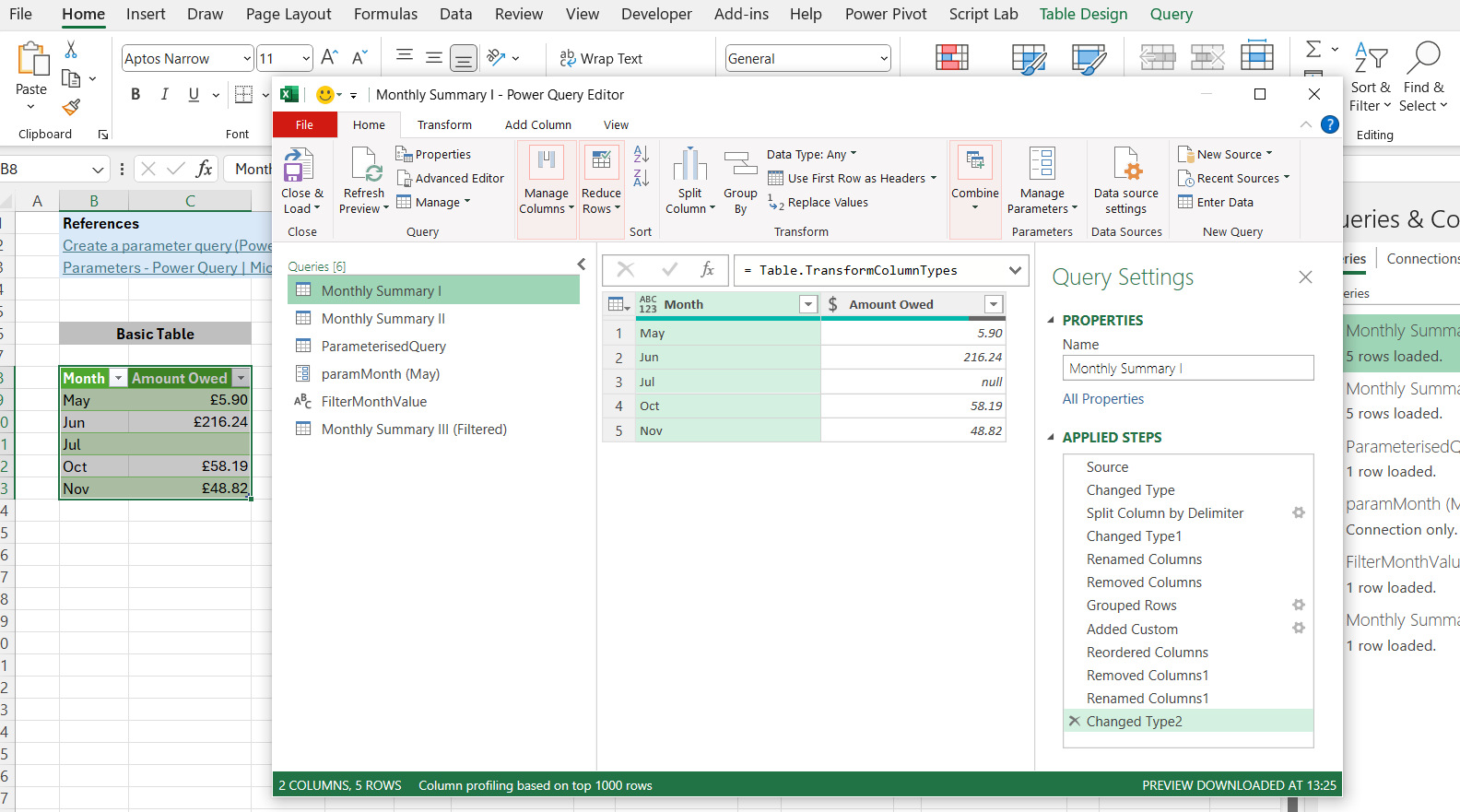Open the Month column filter dropdown in preview
The width and height of the screenshot is (1460, 812).
[x=808, y=304]
